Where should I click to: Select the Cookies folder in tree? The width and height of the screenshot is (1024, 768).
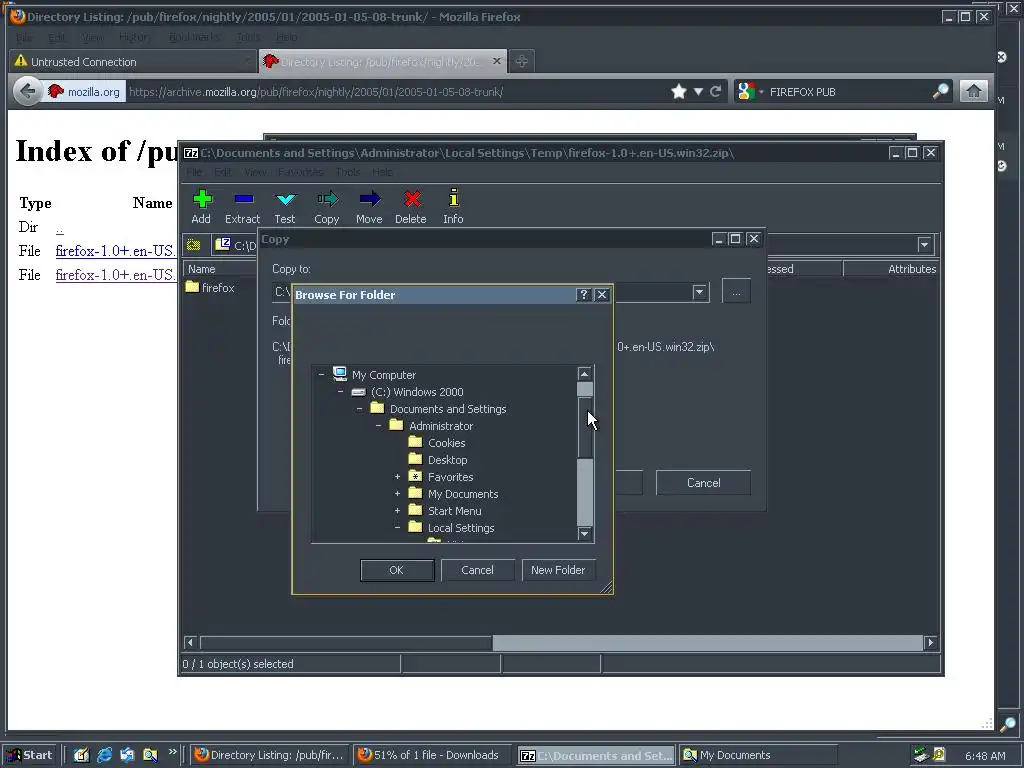pos(447,443)
